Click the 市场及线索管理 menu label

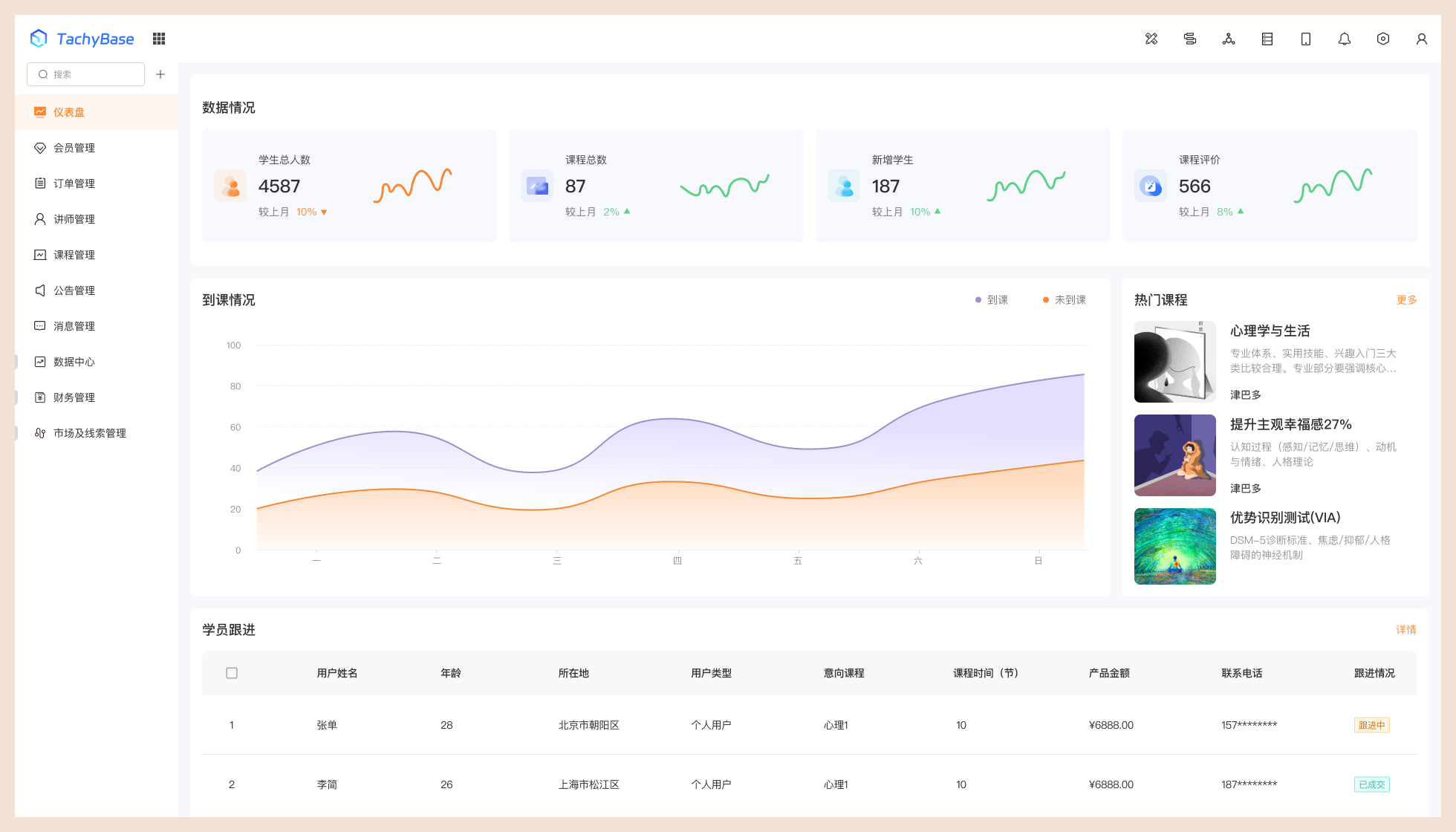click(90, 433)
